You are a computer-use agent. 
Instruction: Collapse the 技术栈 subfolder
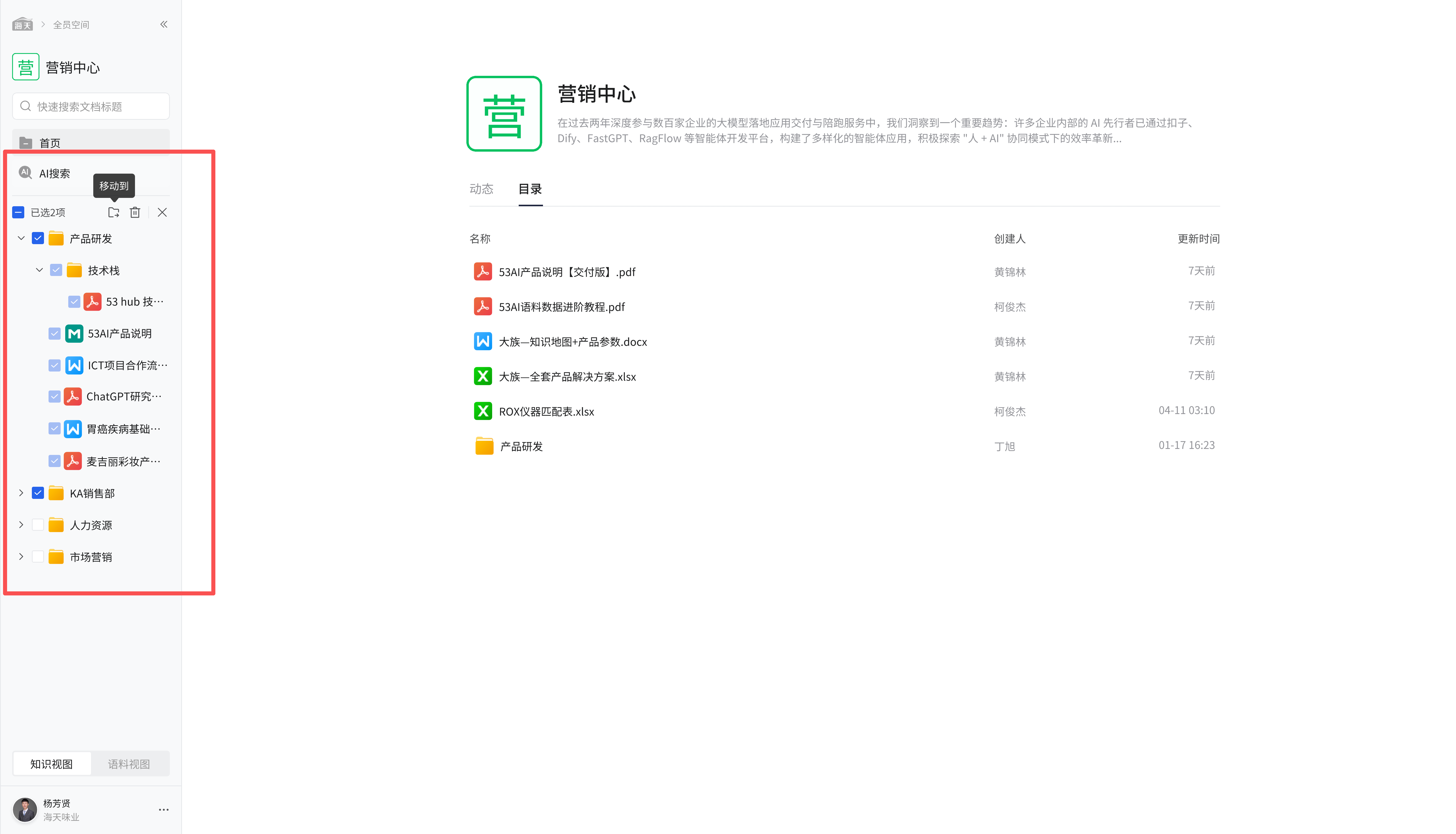(39, 270)
